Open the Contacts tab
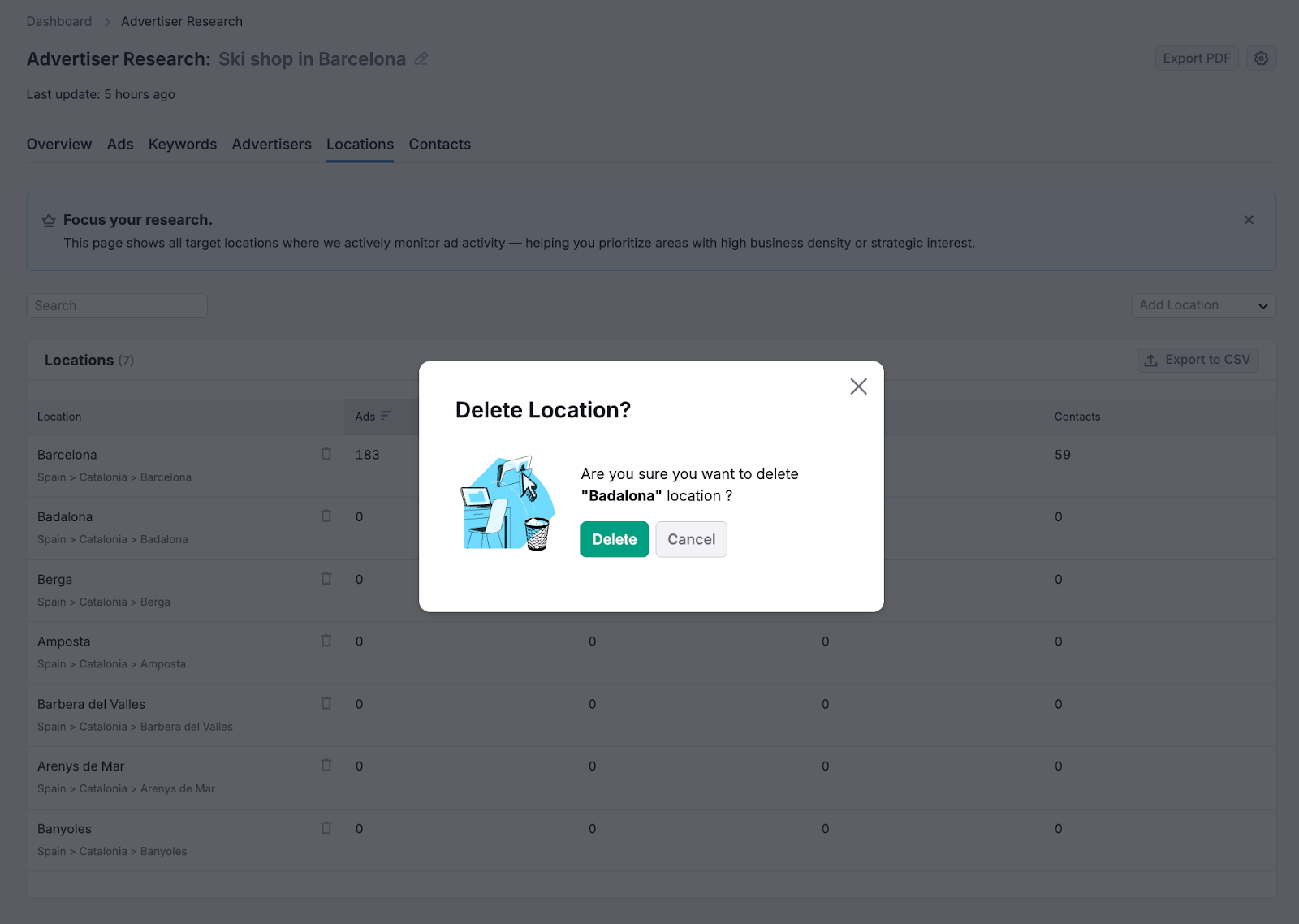Image resolution: width=1299 pixels, height=924 pixels. 439,145
